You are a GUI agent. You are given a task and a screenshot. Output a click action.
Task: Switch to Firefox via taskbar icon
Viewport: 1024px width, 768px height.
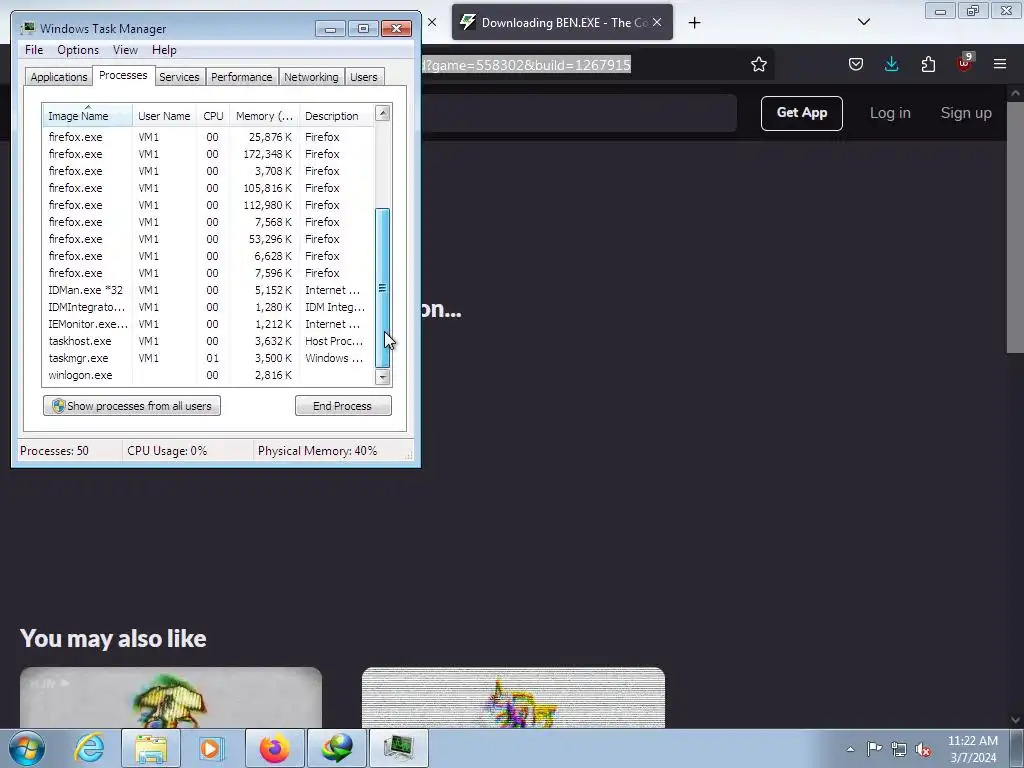(x=274, y=748)
